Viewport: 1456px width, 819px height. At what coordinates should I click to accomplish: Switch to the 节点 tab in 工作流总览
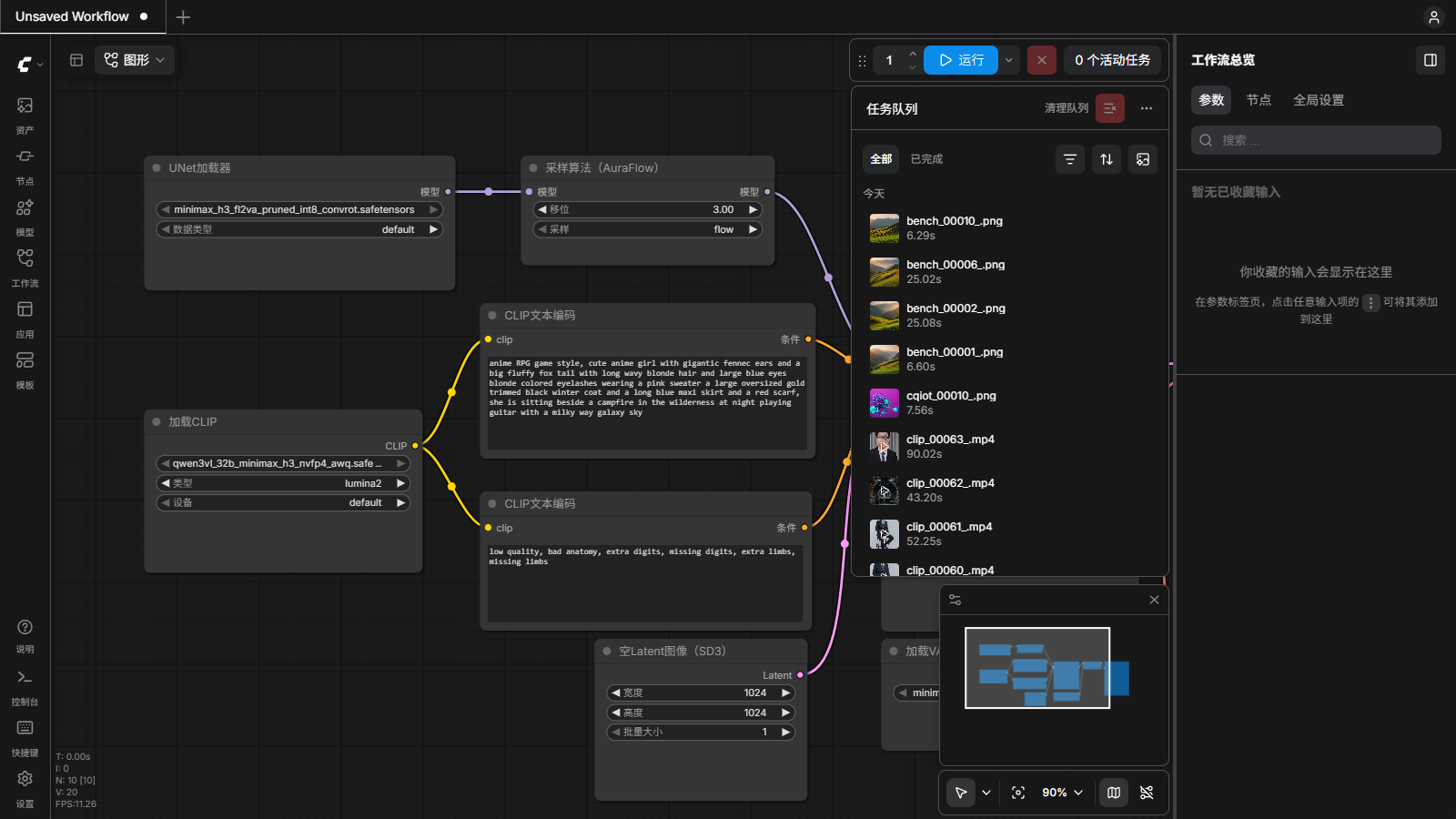1259,100
